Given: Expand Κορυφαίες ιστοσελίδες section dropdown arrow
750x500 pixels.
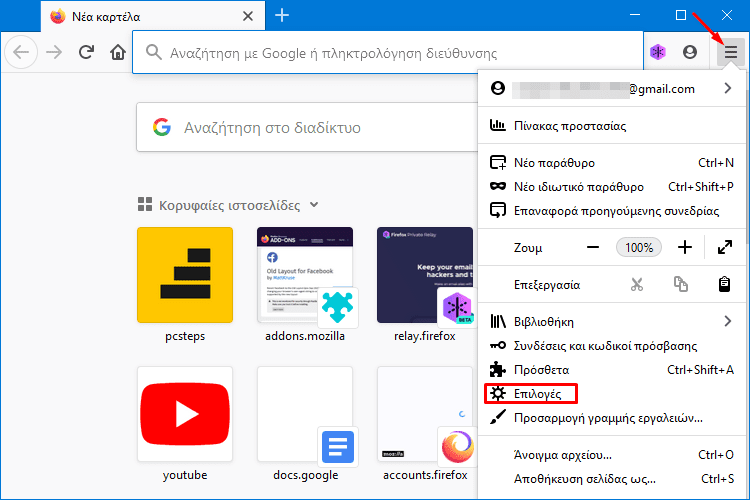Looking at the screenshot, I should pos(314,205).
